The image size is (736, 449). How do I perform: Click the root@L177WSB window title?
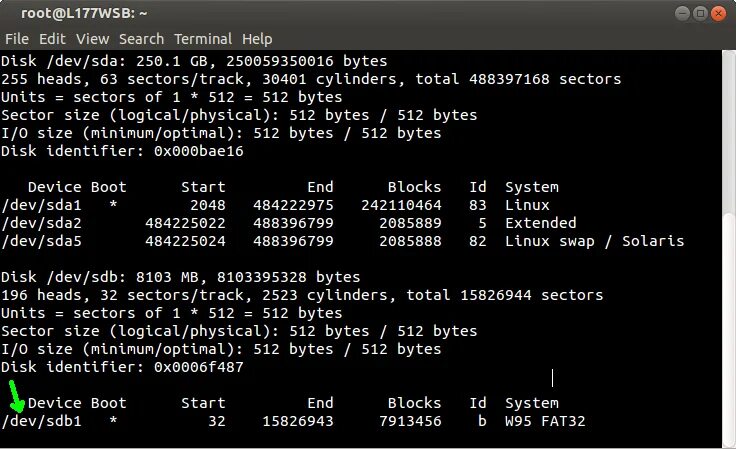point(85,14)
